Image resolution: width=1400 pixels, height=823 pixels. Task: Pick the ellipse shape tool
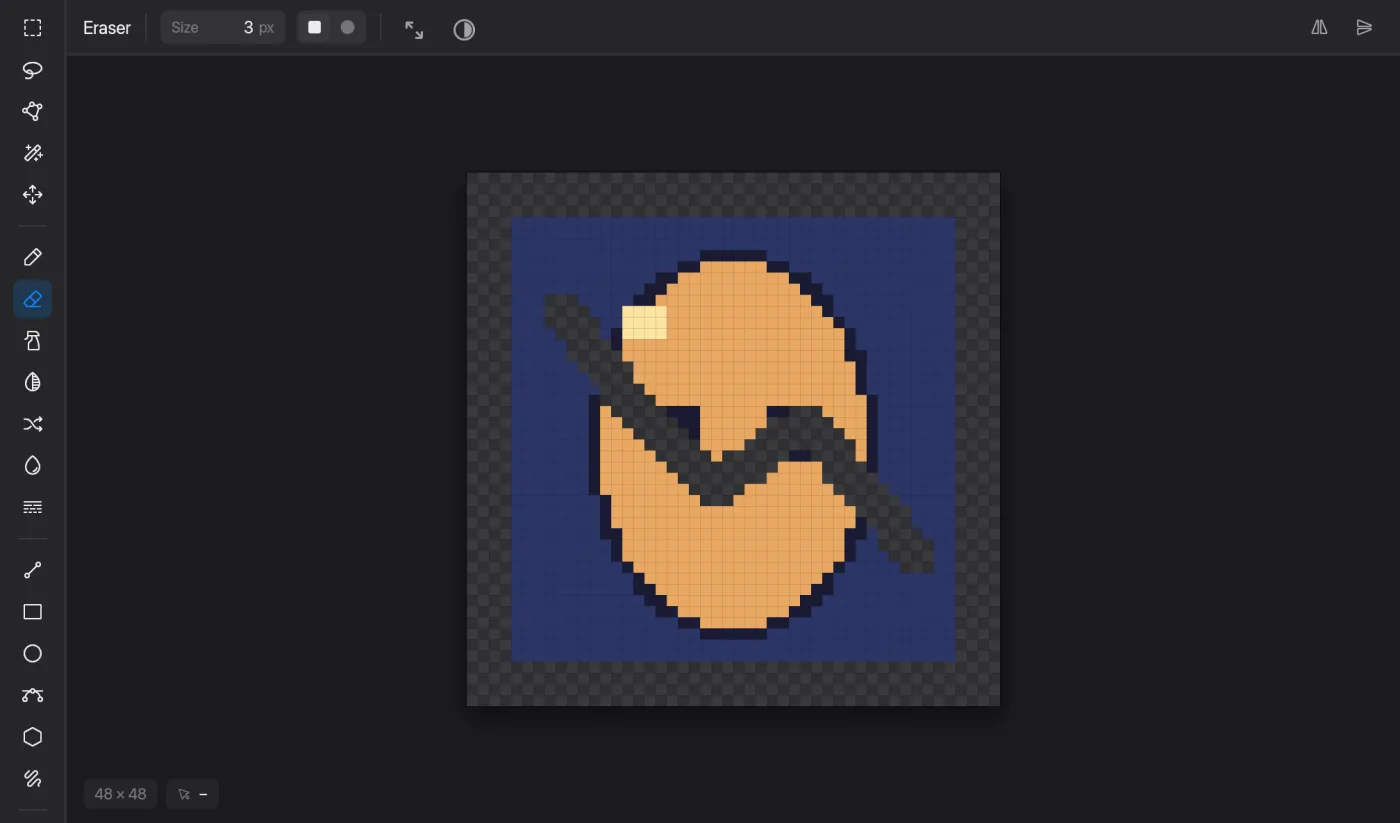pos(33,653)
